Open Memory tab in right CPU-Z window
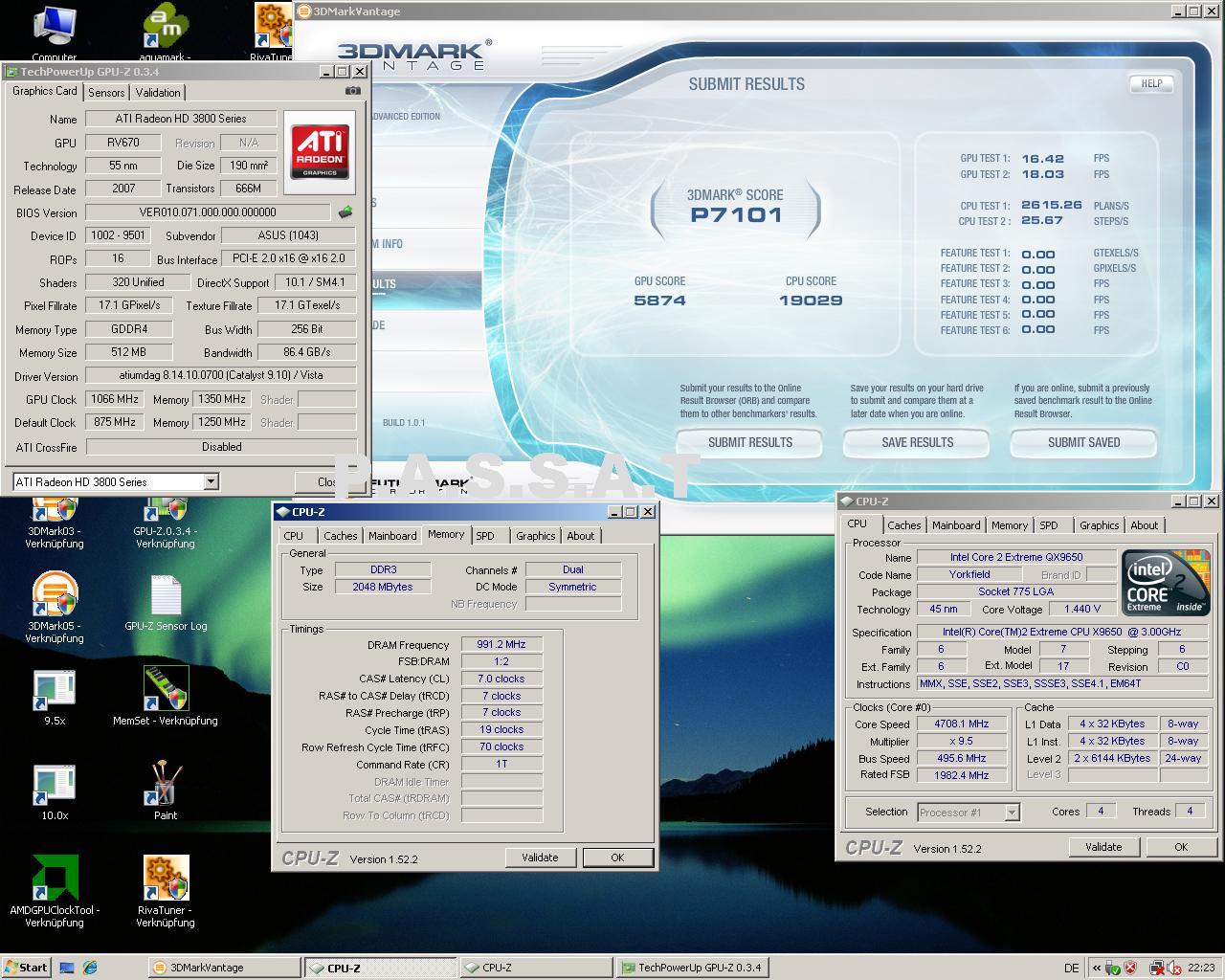This screenshot has height=980, width=1225. point(1010,525)
